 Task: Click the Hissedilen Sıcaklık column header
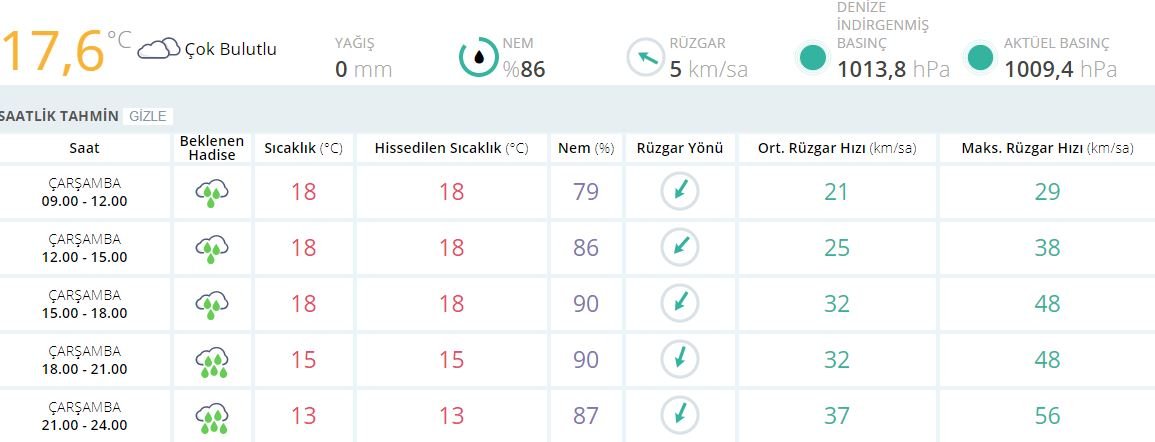click(x=451, y=148)
